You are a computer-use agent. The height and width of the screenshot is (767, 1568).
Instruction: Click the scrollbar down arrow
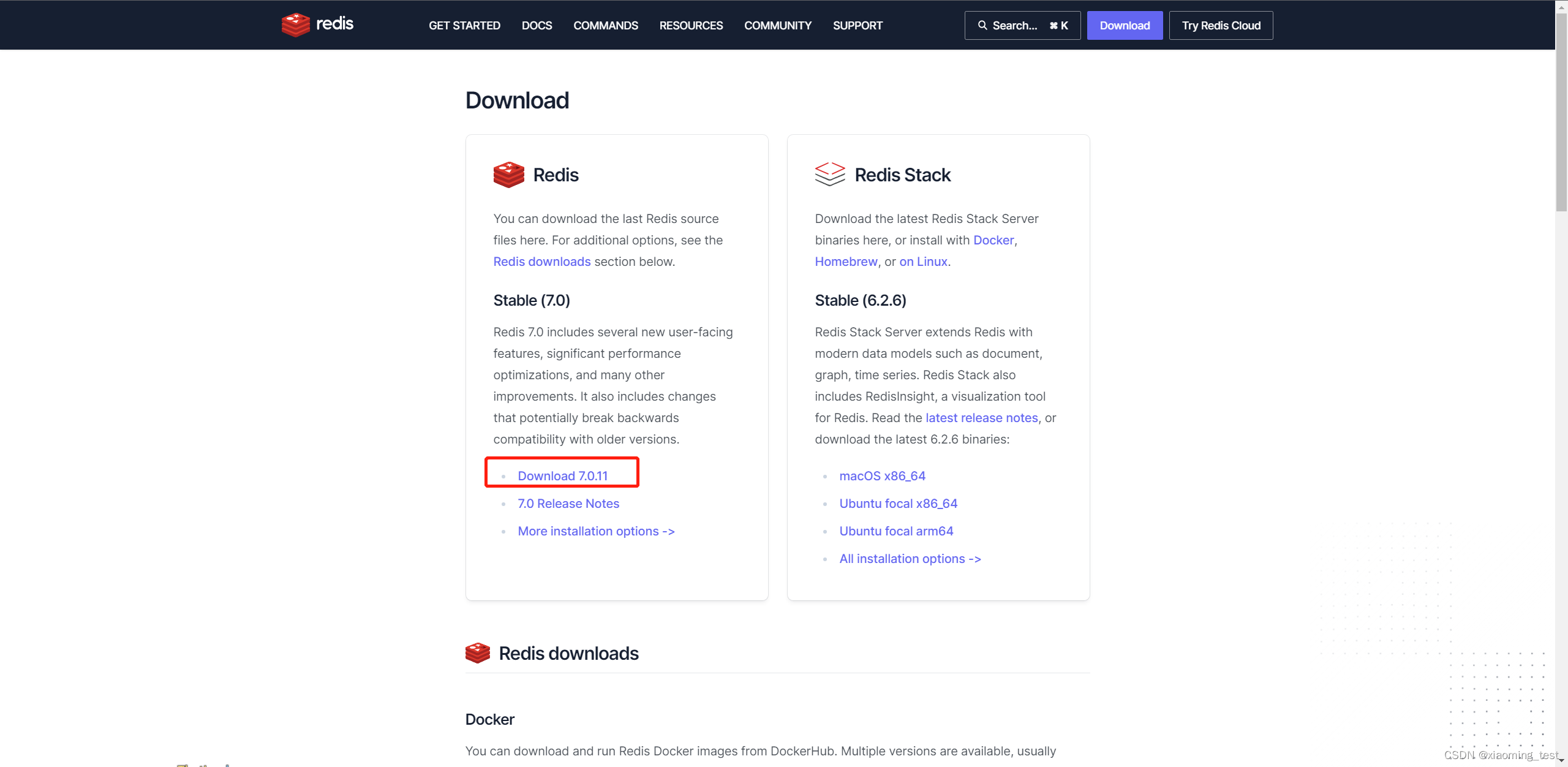1561,761
